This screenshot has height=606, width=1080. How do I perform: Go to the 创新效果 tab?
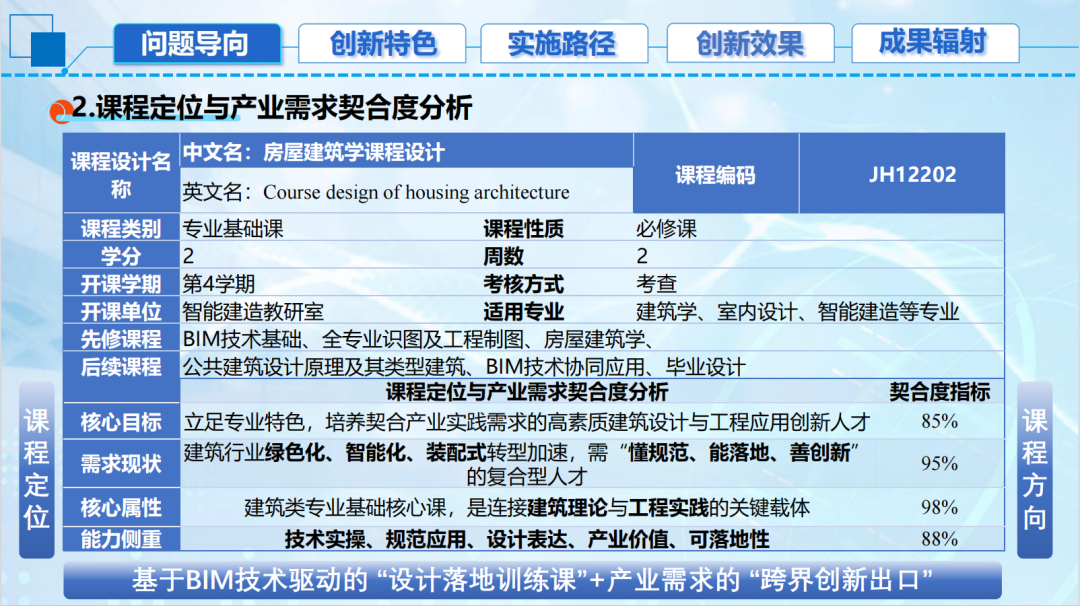point(751,43)
